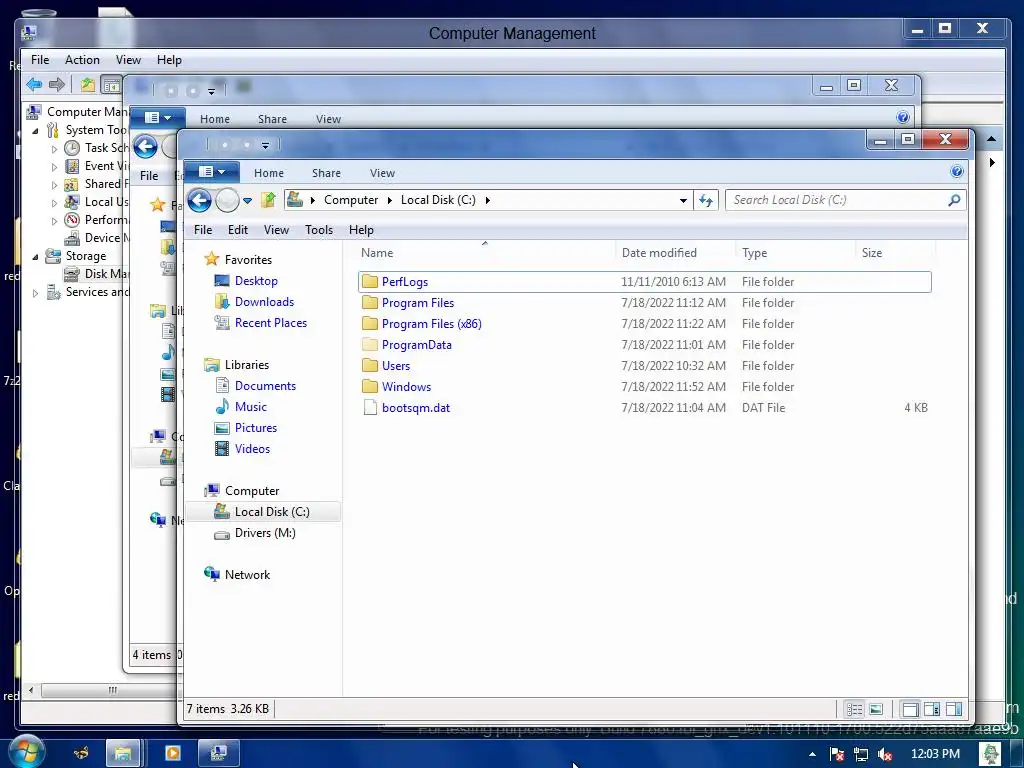Expand the Local Disk (C:) breadcrumb arrow
This screenshot has height=768, width=1024.
click(x=487, y=200)
